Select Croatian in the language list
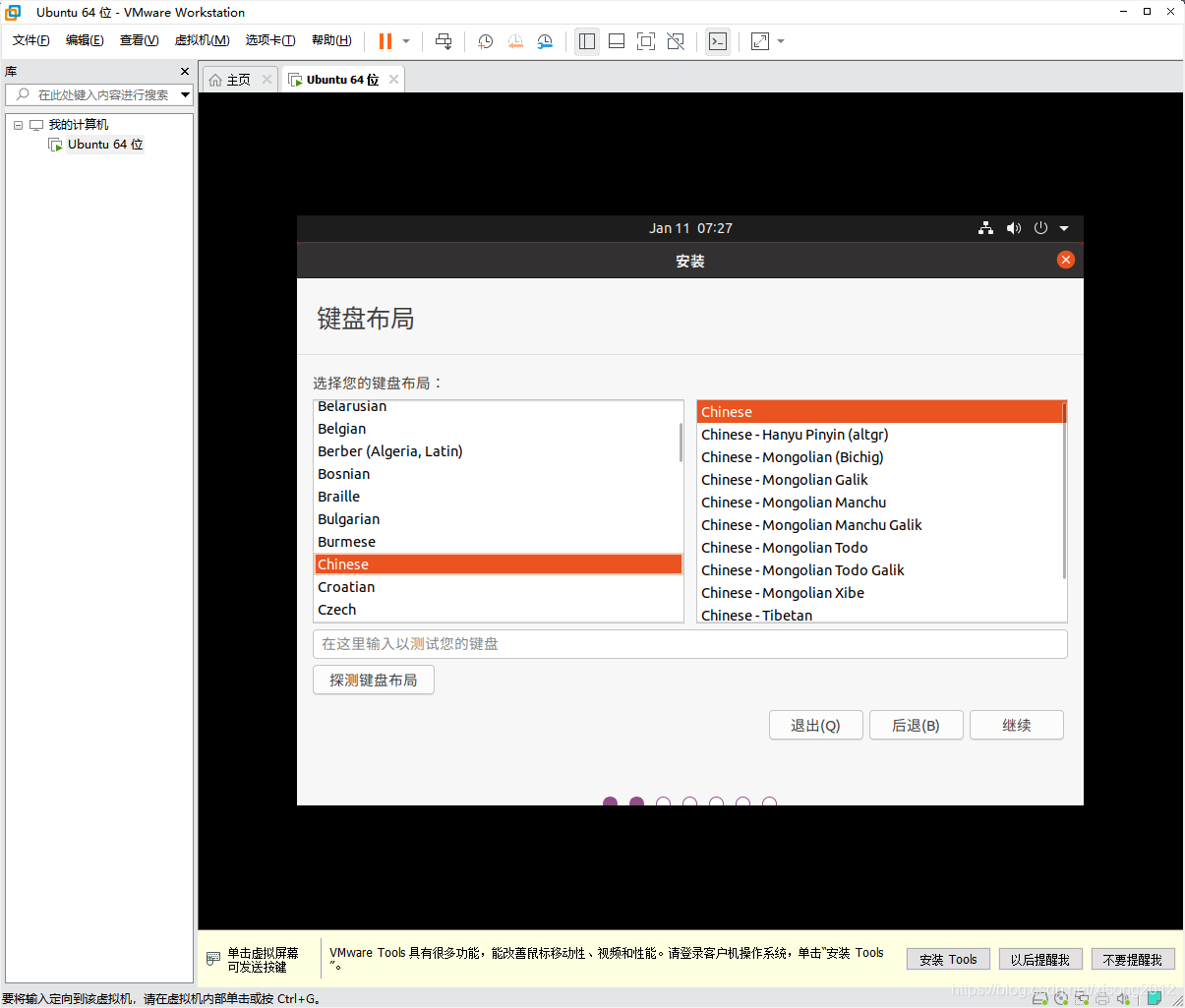The image size is (1185, 1008). pyautogui.click(x=498, y=587)
